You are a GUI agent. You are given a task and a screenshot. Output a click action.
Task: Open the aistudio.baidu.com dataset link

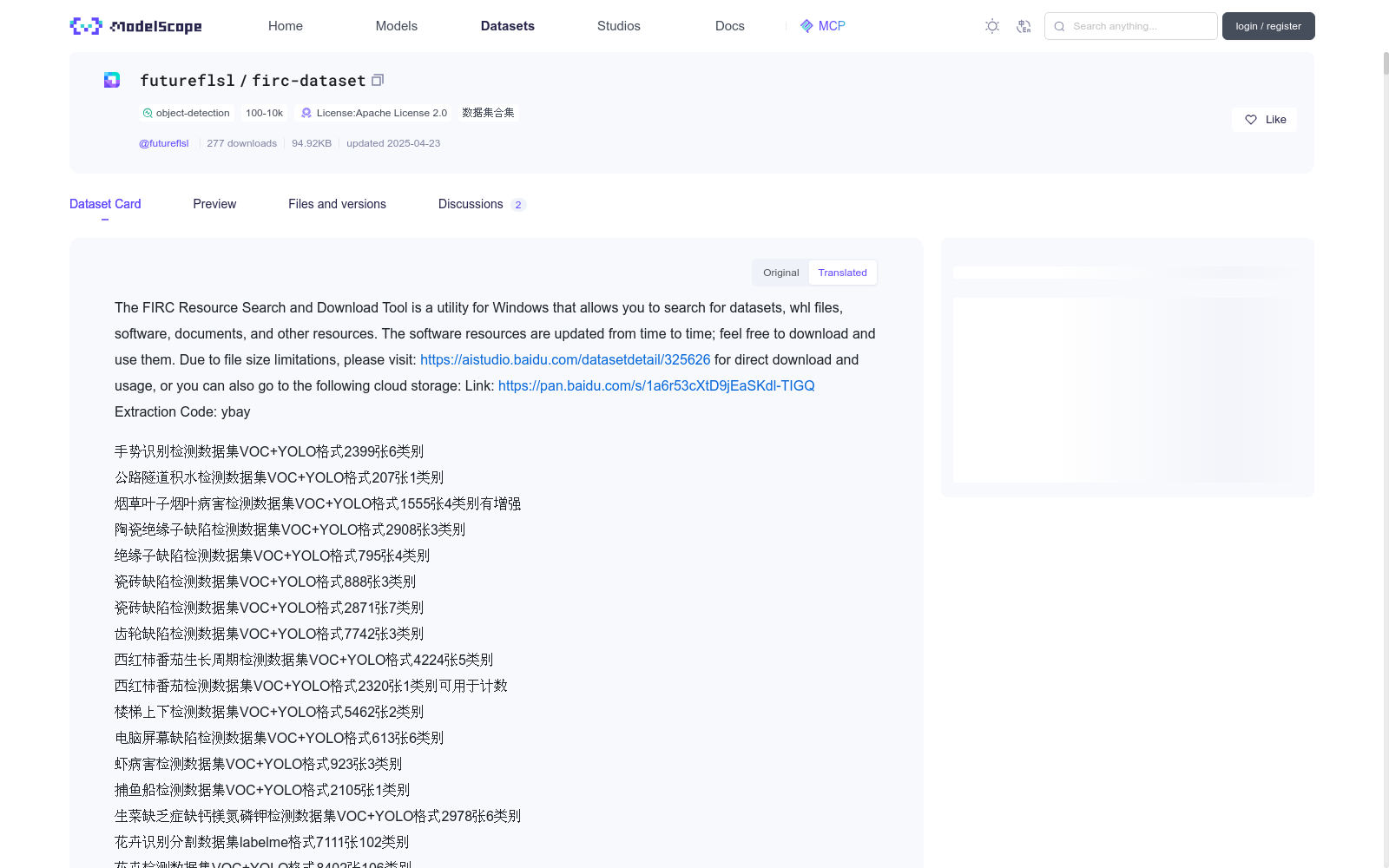565,359
